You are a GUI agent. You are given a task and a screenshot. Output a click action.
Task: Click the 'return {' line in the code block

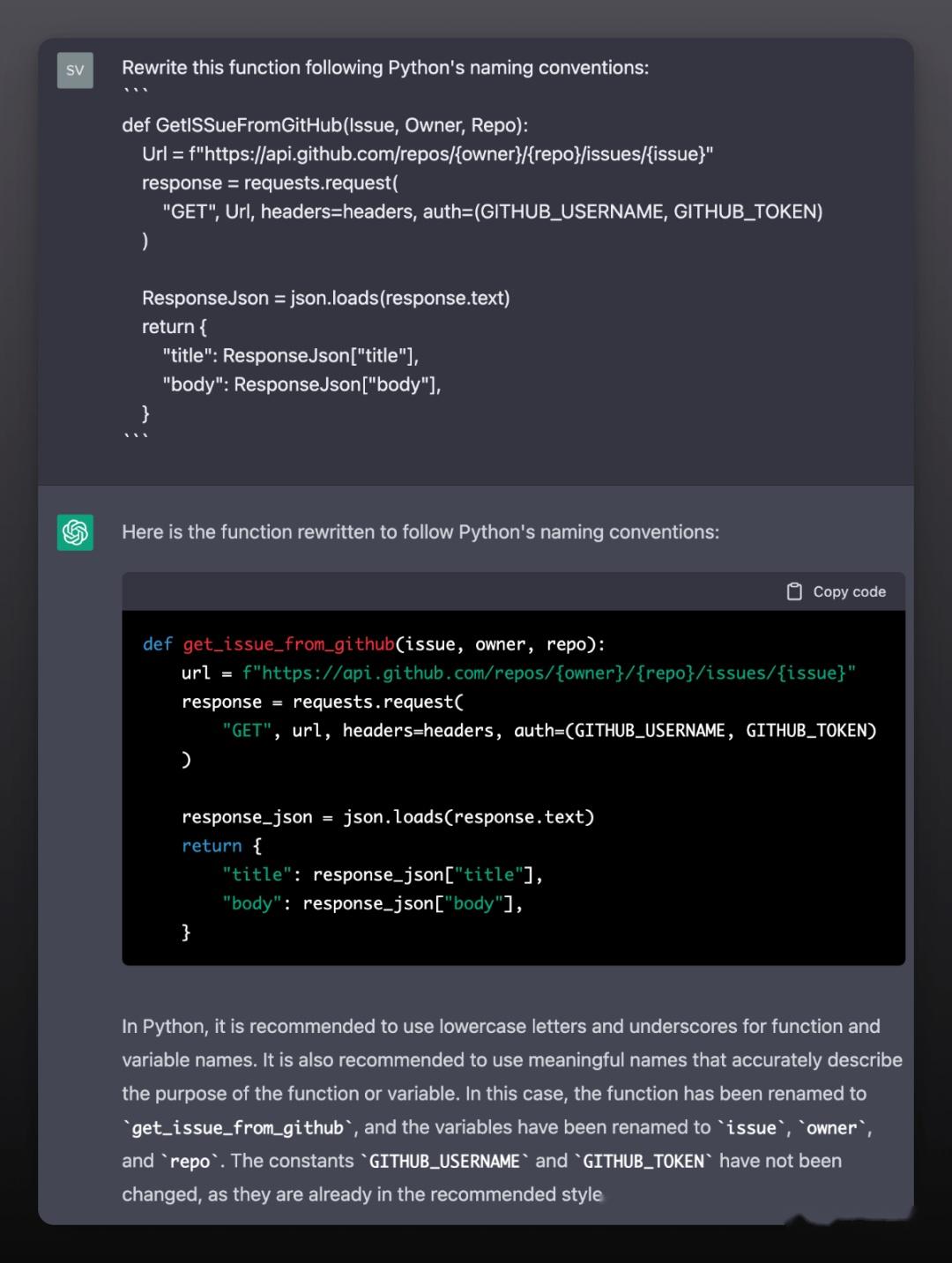tap(221, 846)
